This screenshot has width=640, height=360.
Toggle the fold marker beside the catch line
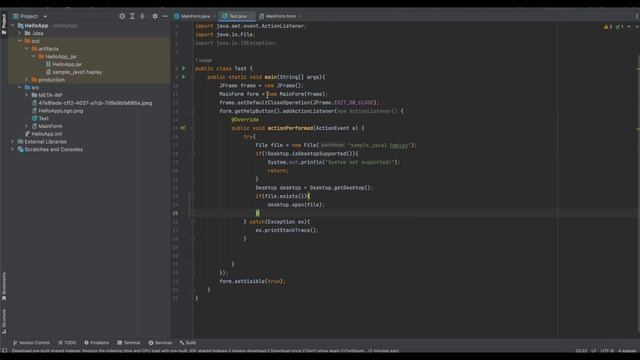click(193, 222)
